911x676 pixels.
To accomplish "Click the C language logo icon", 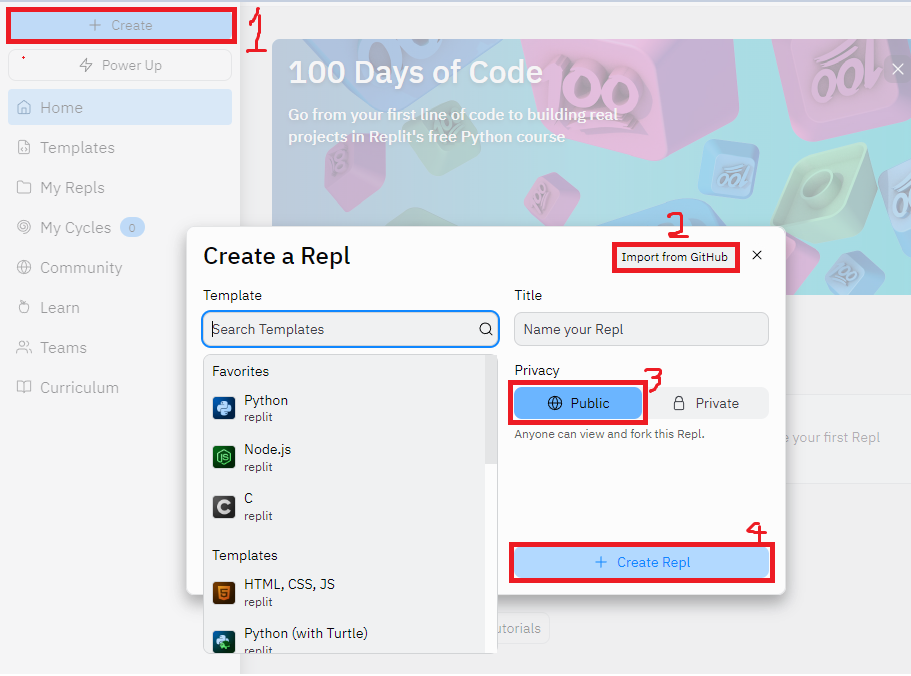I will (x=224, y=506).
